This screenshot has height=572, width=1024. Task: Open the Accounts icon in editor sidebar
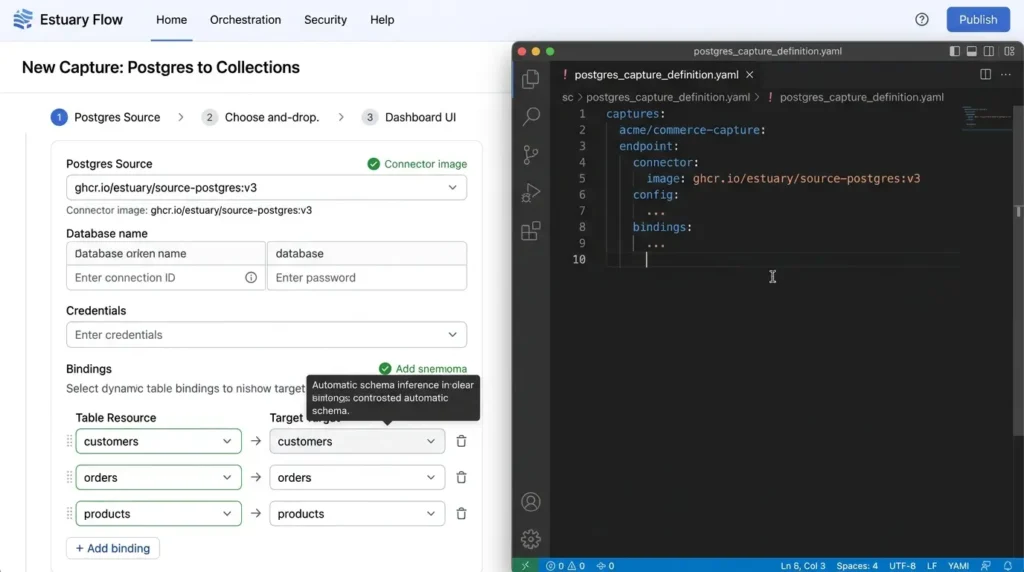[531, 501]
